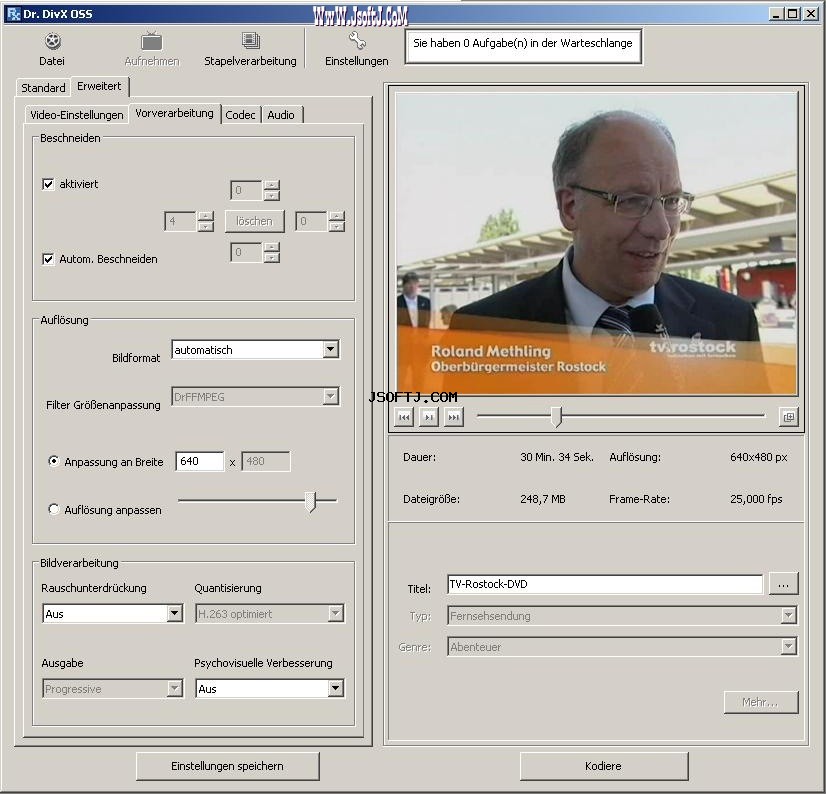Open the Codec tab

pos(240,115)
